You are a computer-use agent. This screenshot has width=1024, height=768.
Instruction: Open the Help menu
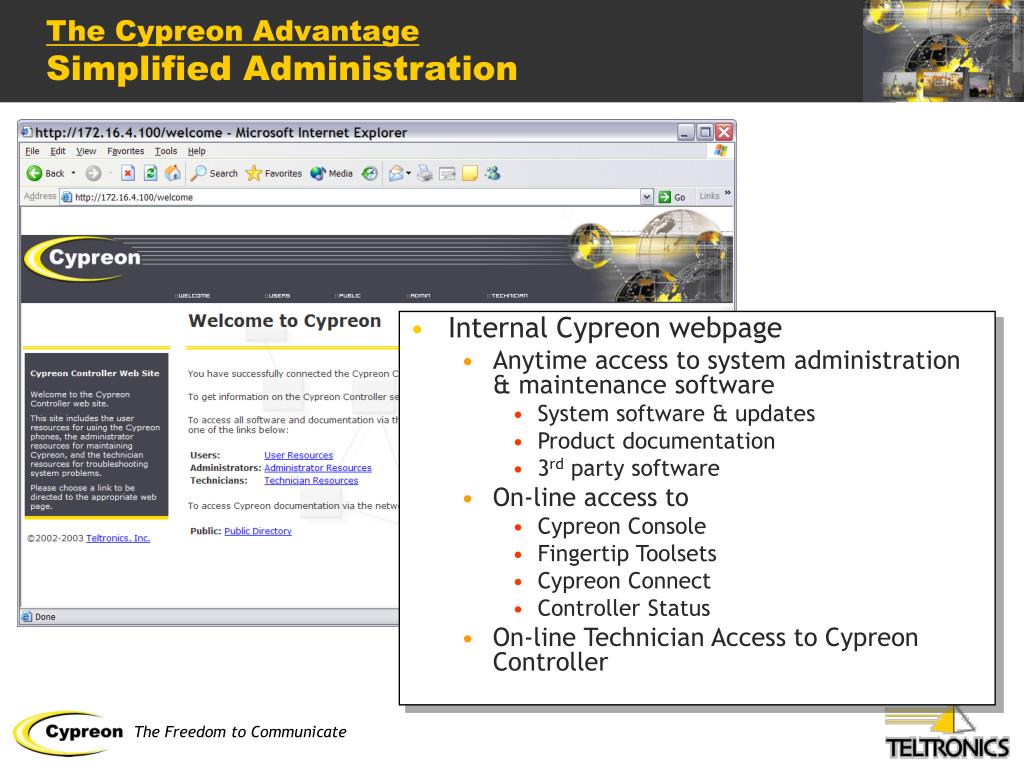[x=197, y=151]
